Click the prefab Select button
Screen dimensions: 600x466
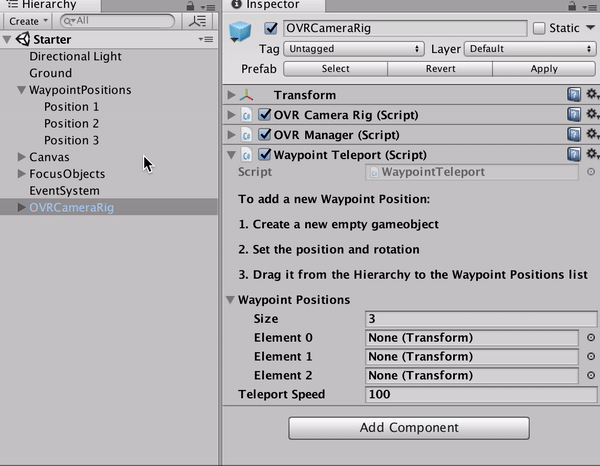click(336, 69)
